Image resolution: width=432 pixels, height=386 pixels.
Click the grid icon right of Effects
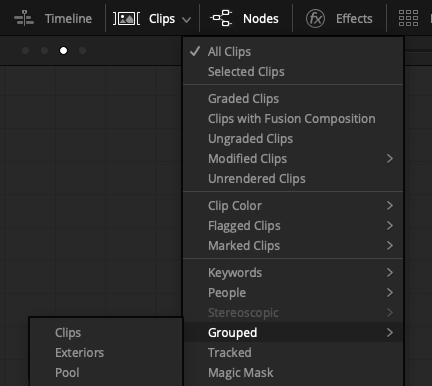[x=408, y=18]
